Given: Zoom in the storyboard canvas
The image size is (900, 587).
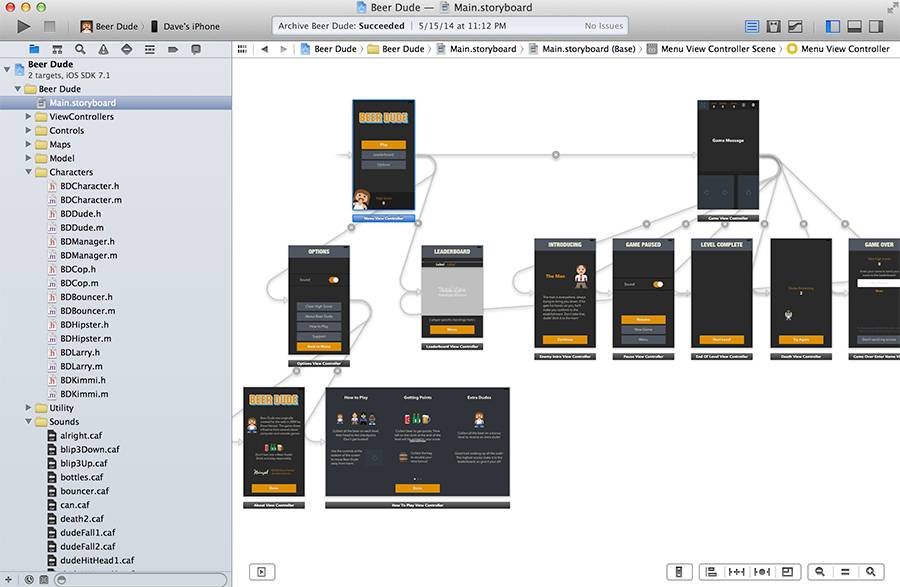Looking at the screenshot, I should tap(871, 572).
